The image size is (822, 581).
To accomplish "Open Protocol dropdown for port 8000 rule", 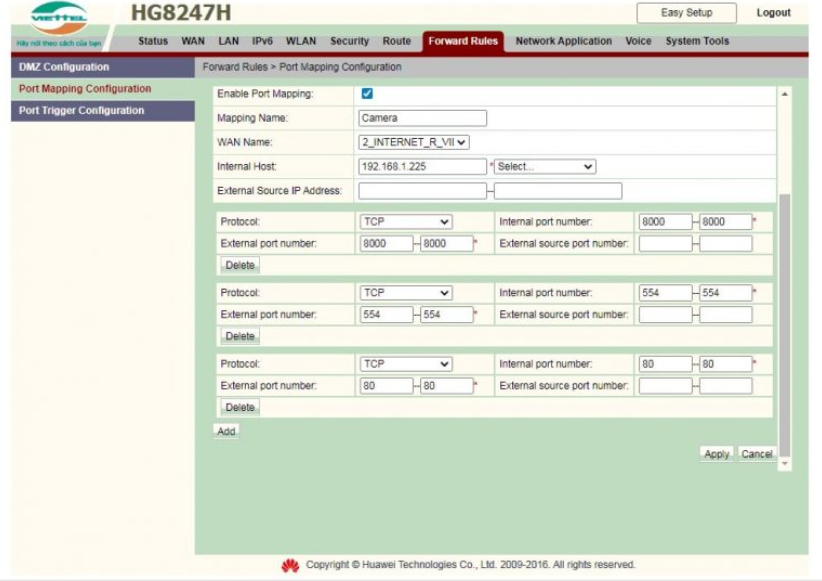I will click(405, 222).
